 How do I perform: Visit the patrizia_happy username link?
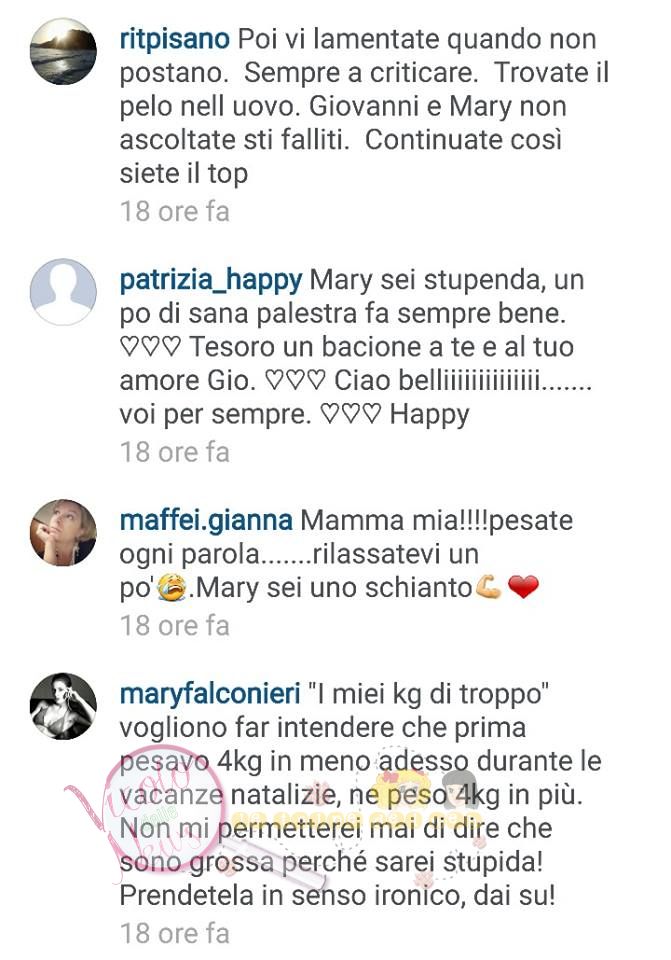[211, 281]
